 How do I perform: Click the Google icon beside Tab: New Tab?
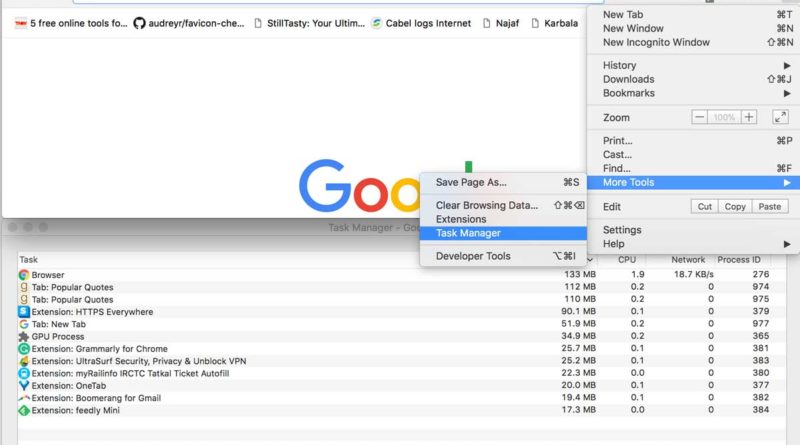coord(23,324)
